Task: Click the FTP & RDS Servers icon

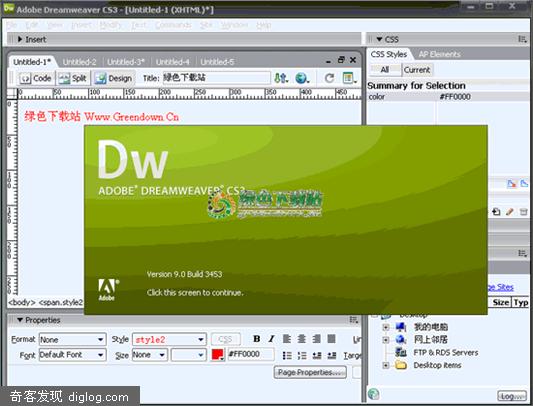Action: (401, 352)
